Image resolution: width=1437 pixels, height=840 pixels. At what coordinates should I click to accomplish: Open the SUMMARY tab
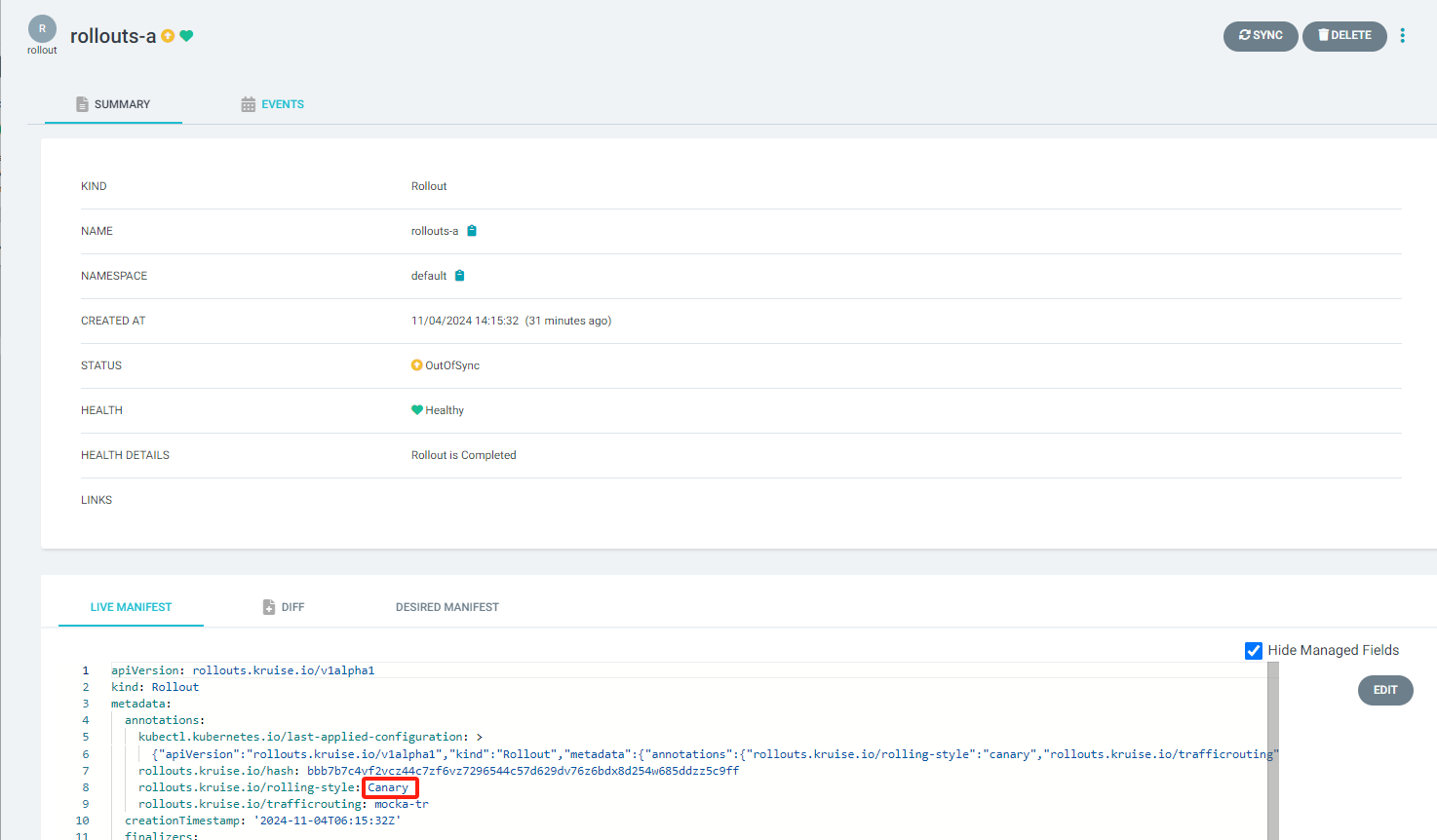(x=113, y=104)
